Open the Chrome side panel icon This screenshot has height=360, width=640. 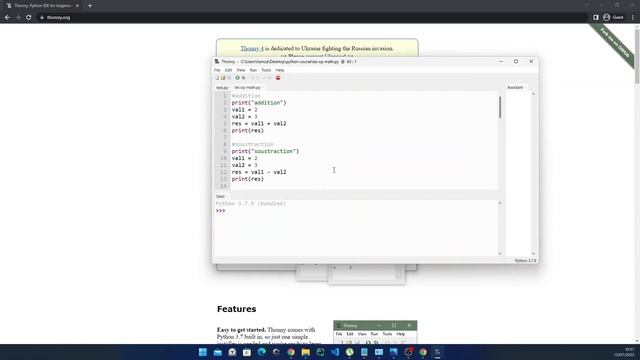[x=596, y=18]
